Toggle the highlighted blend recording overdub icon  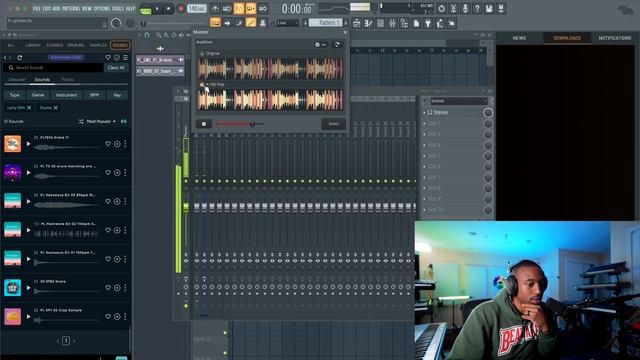click(x=251, y=9)
